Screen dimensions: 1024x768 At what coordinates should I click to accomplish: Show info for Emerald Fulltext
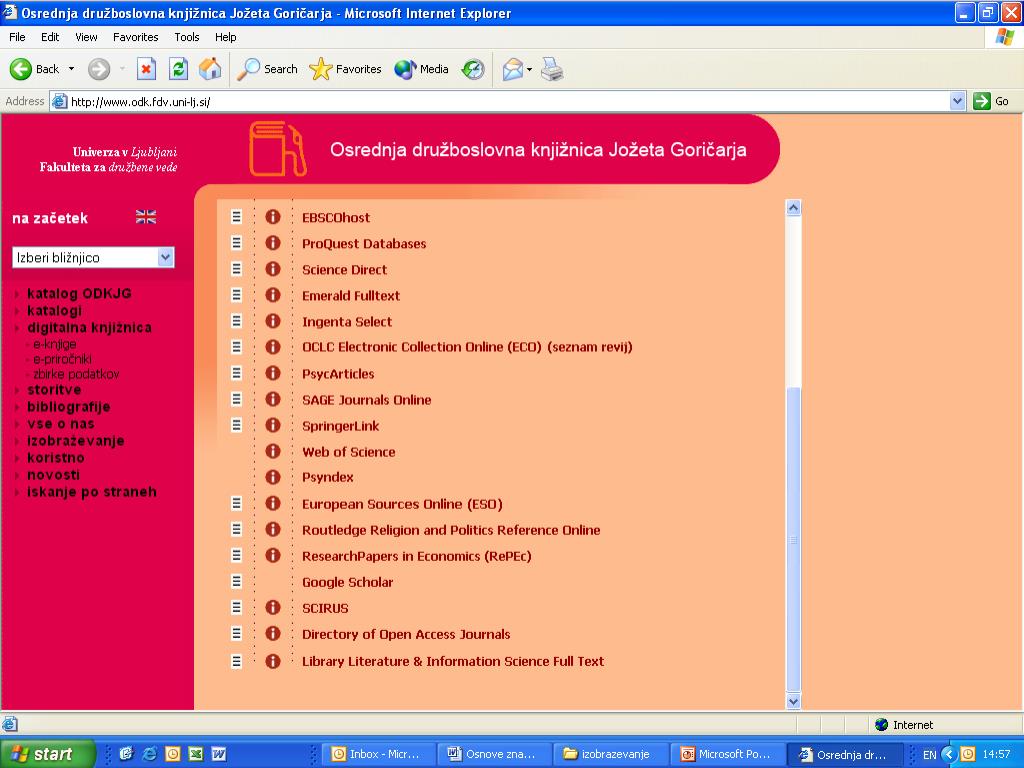(x=273, y=295)
